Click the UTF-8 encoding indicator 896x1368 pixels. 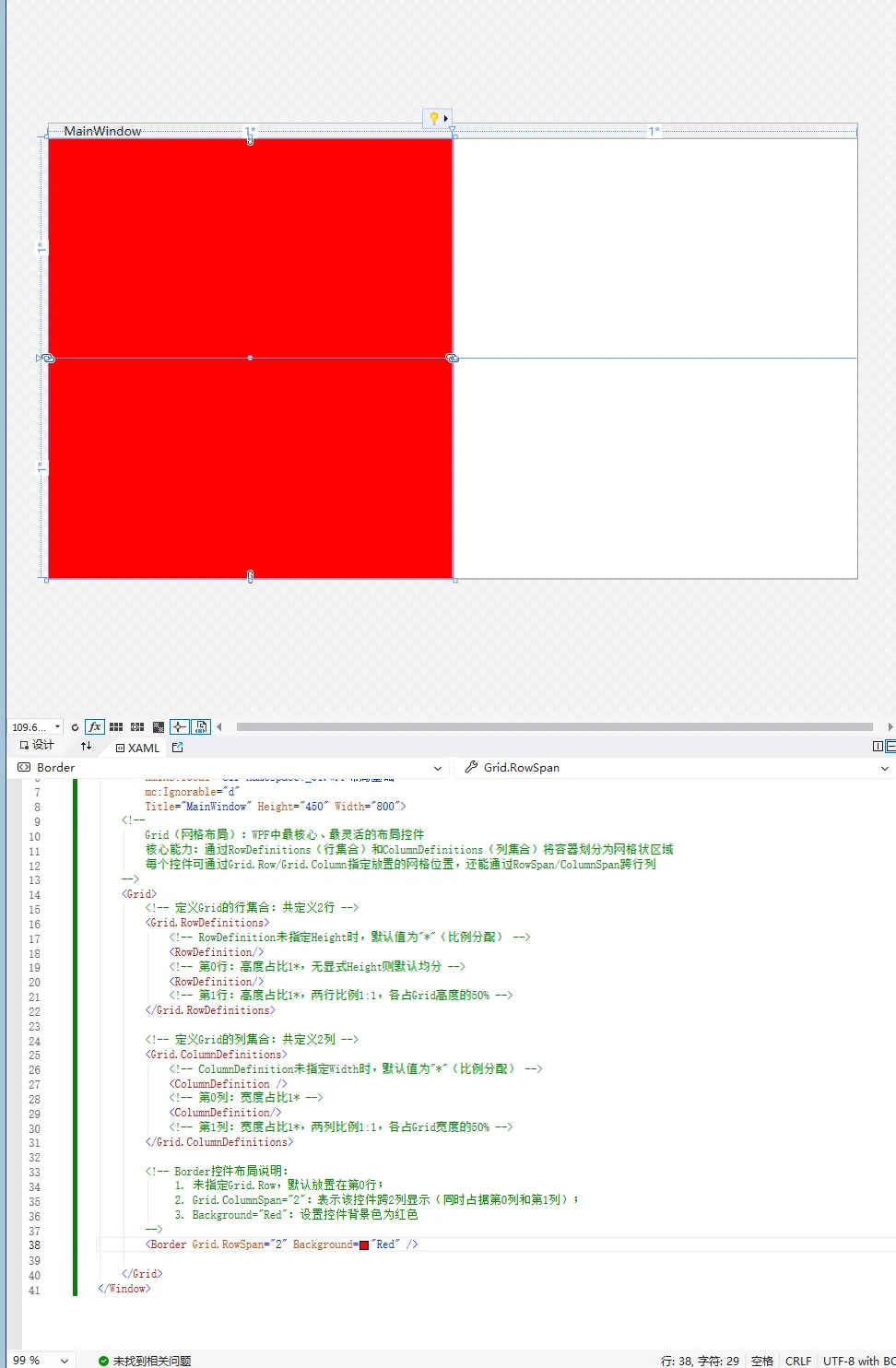(858, 1361)
